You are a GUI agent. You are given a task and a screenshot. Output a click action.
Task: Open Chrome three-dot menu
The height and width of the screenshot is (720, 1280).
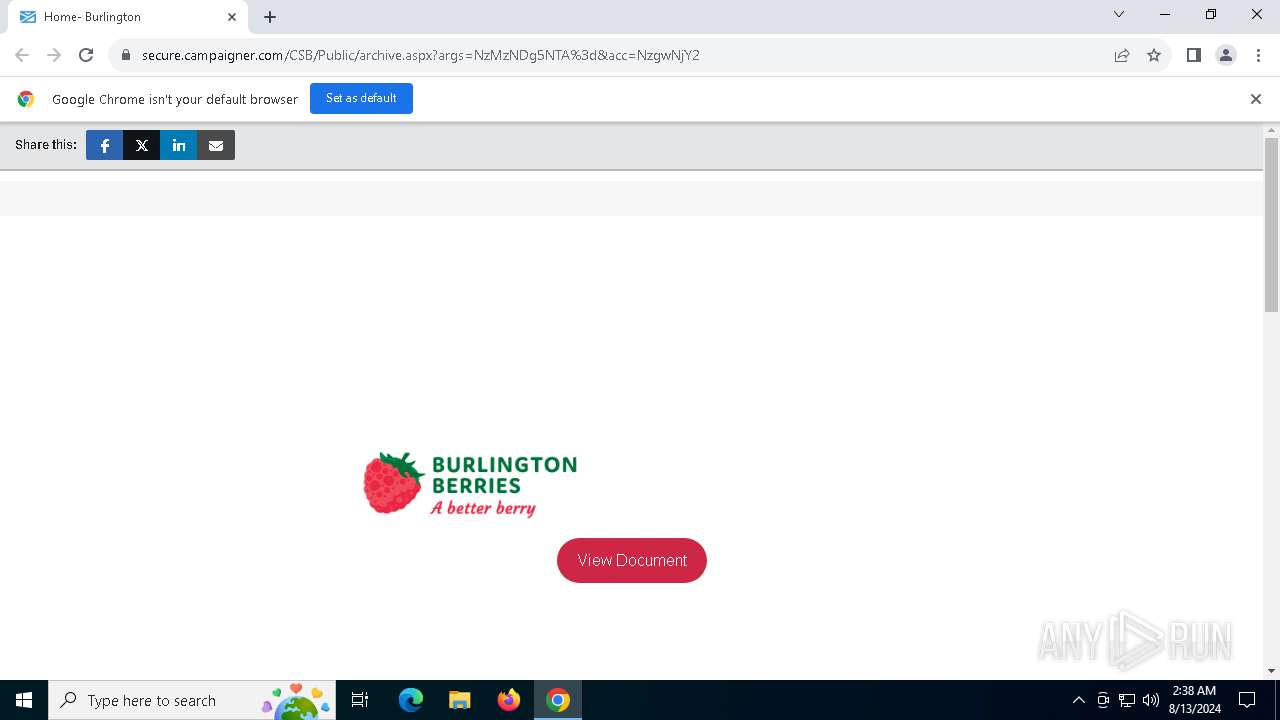pyautogui.click(x=1258, y=55)
